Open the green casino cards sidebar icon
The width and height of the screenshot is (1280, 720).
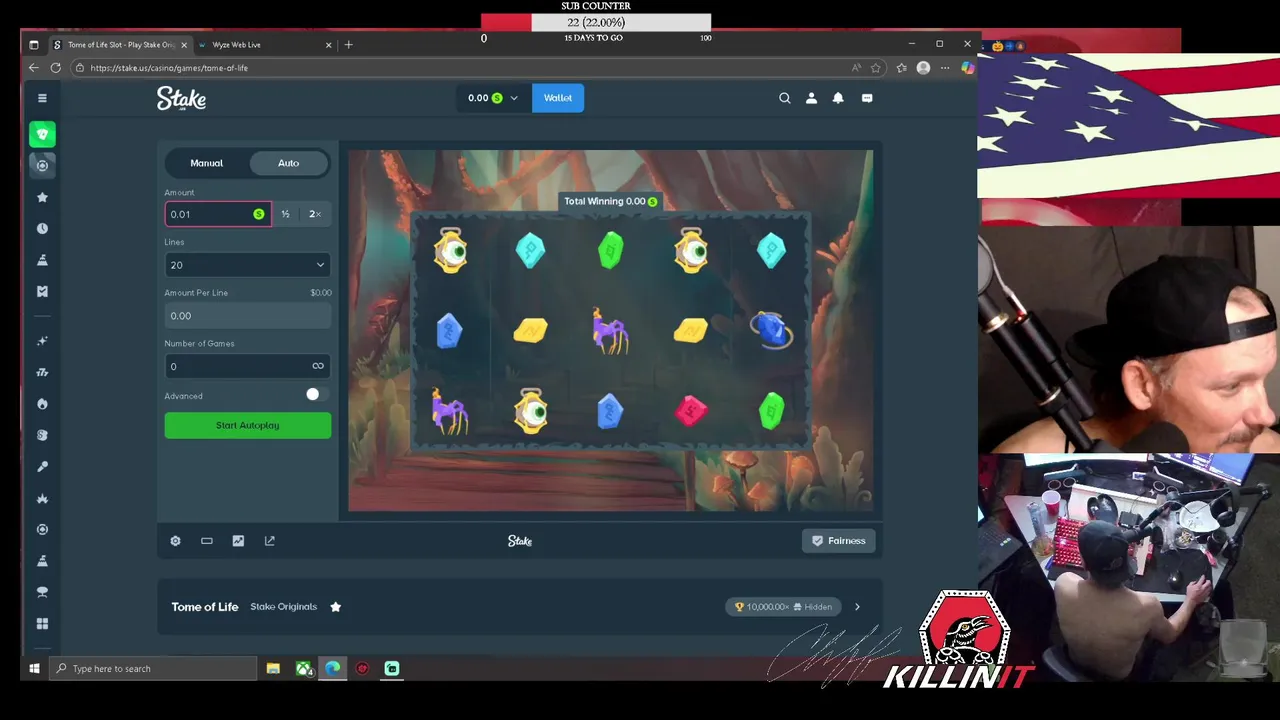point(42,134)
